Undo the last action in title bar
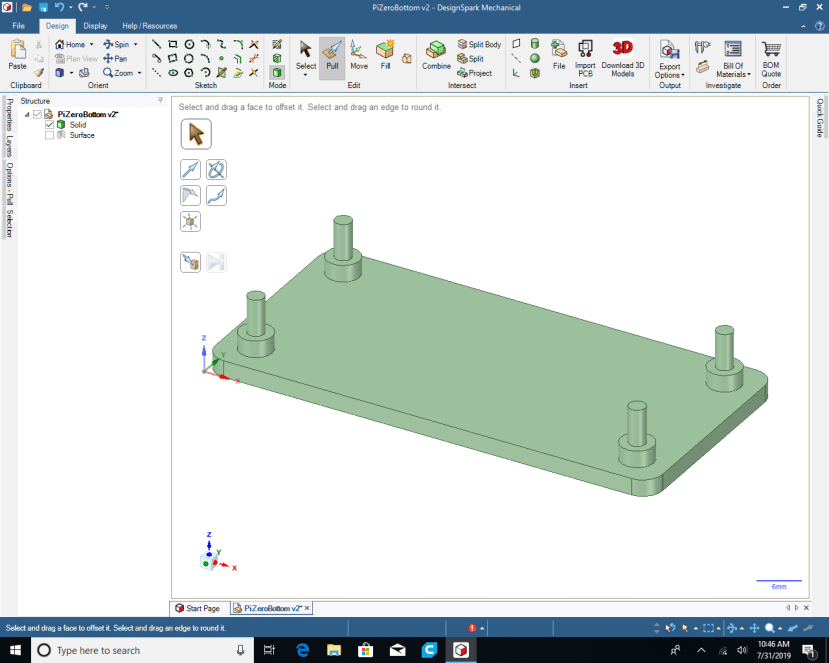 [59, 7]
